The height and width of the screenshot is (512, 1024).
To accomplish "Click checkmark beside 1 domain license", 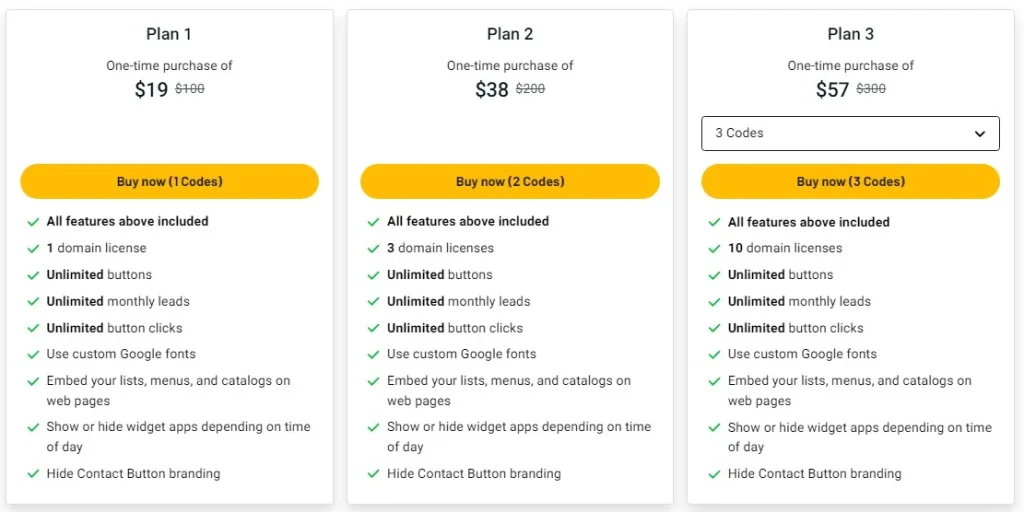I will (33, 248).
